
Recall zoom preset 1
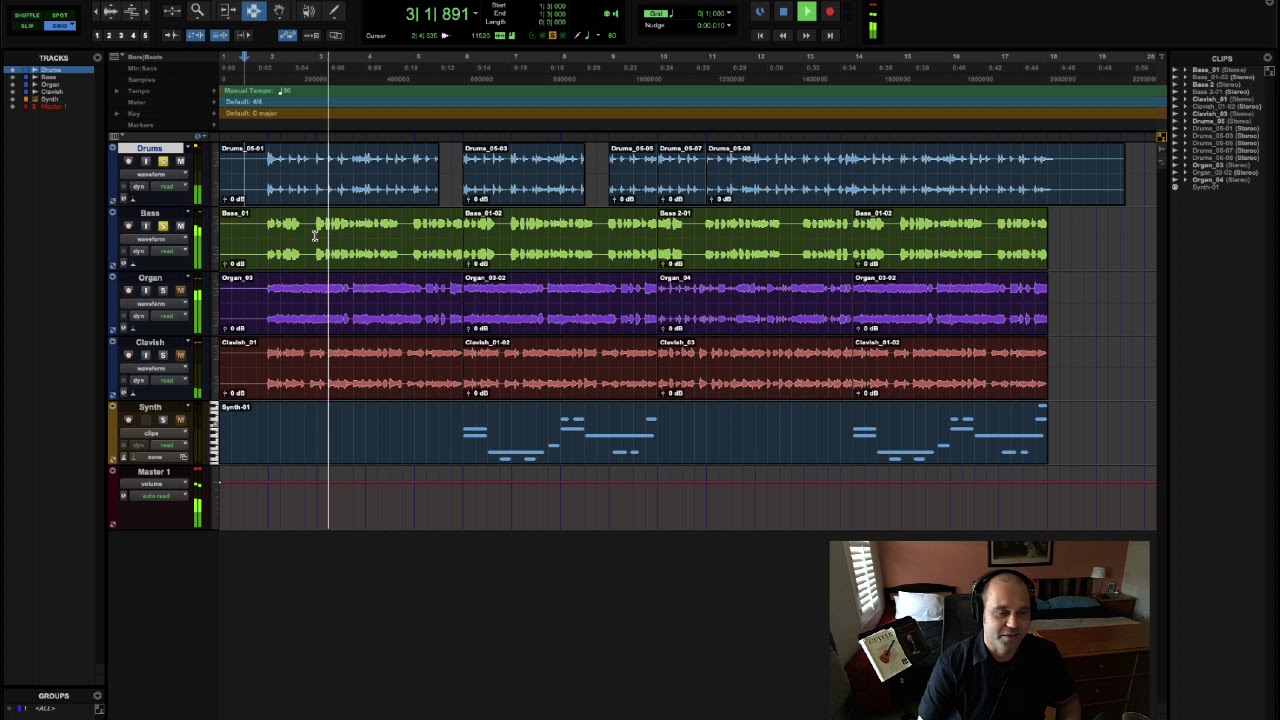(97, 36)
